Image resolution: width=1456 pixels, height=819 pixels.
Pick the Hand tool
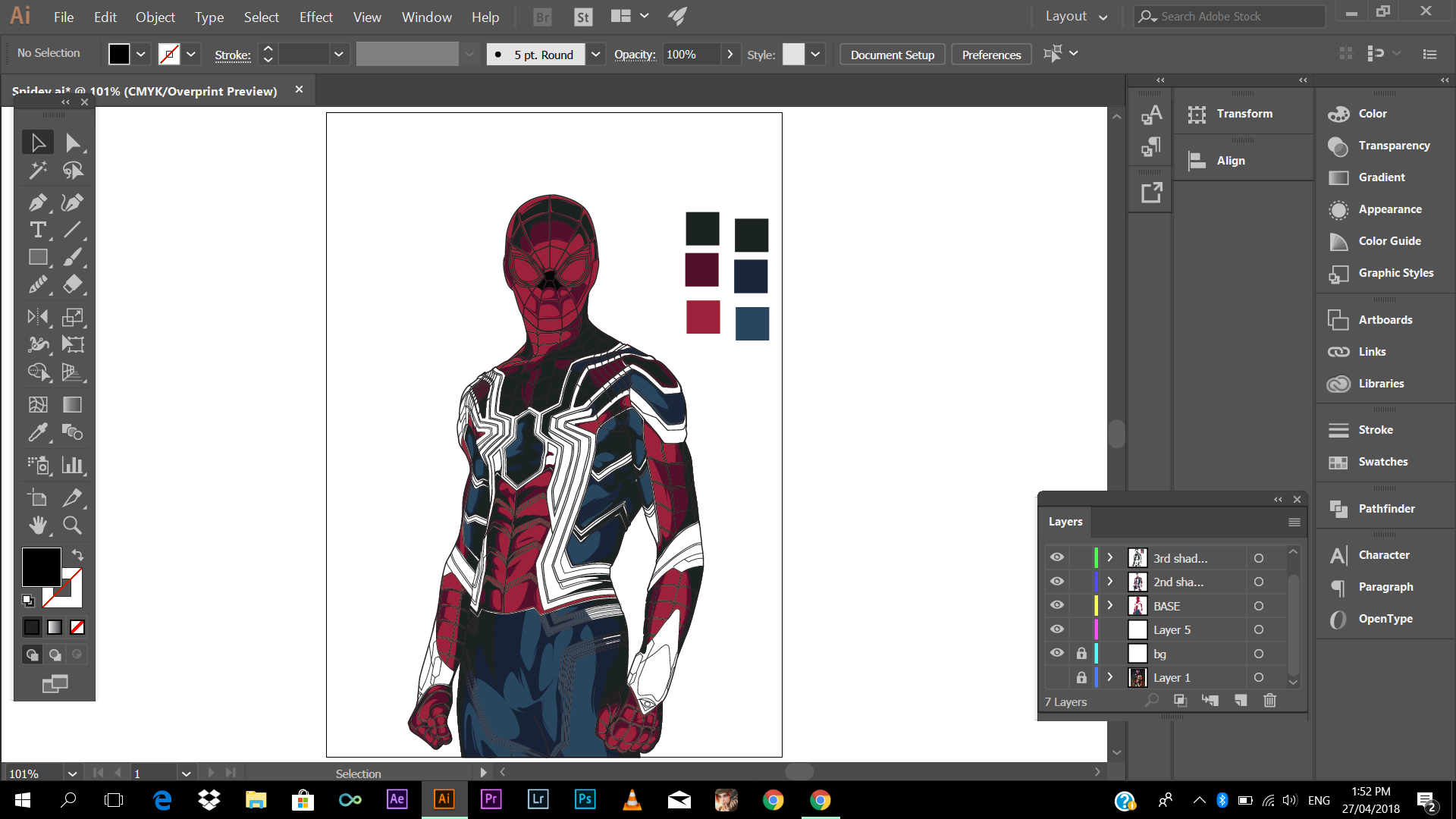coord(38,525)
